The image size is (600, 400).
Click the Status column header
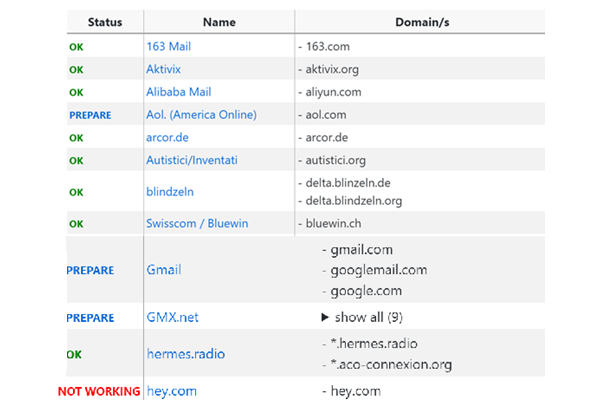(104, 21)
